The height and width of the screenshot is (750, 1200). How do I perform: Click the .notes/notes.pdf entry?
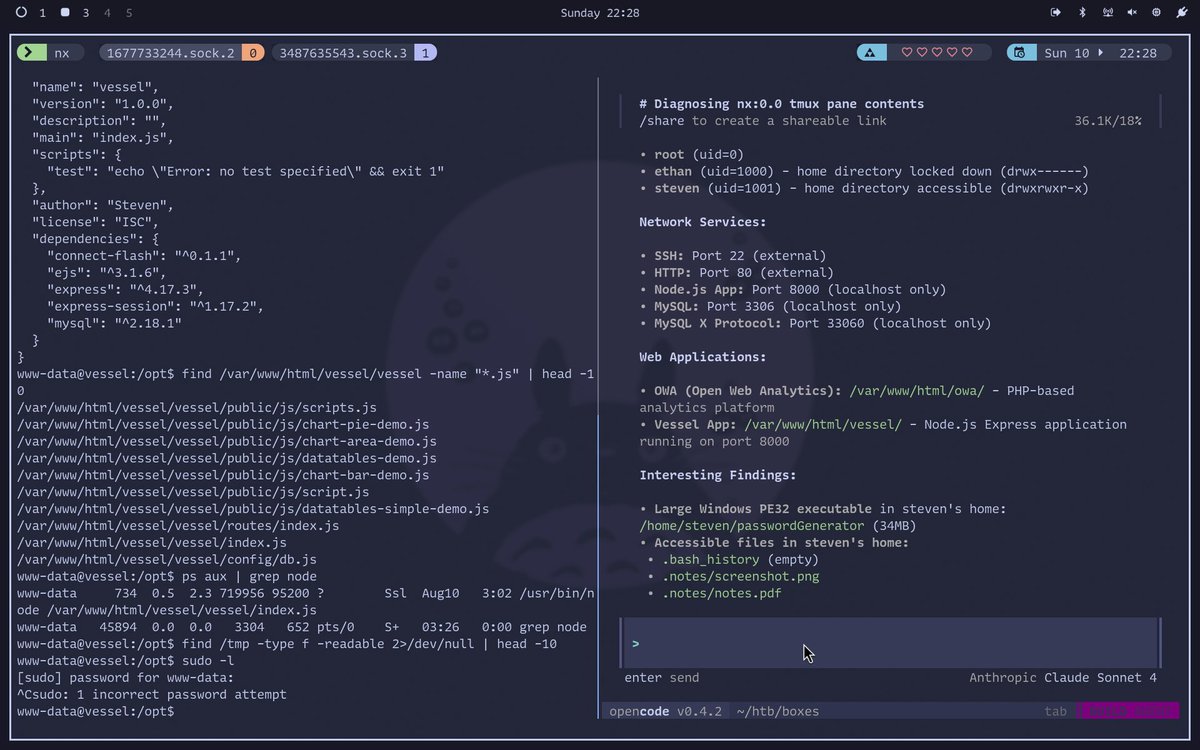(722, 594)
